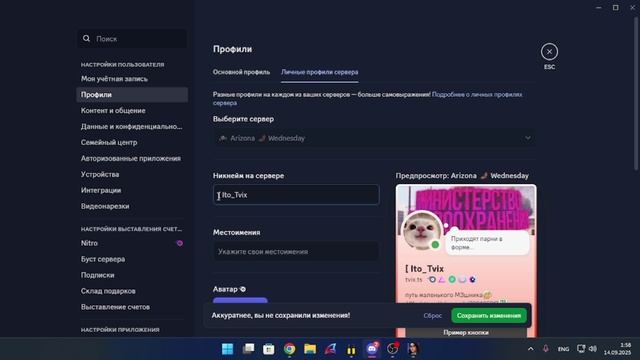The height and width of the screenshot is (360, 640).
Task: Click the white oval profile badge
Action: [x=462, y=280]
